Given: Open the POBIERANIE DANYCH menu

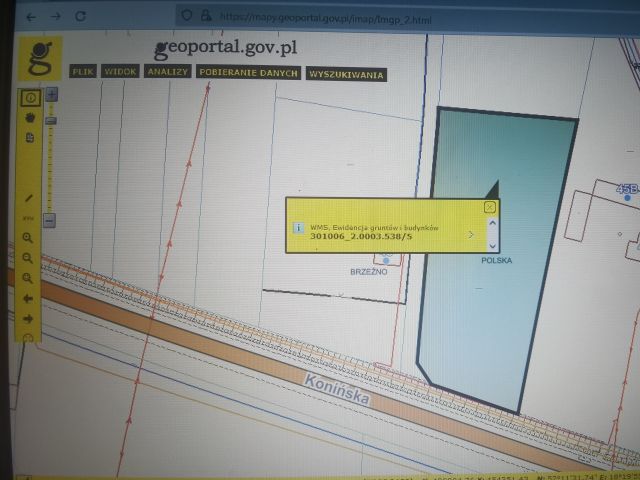Looking at the screenshot, I should click(249, 73).
